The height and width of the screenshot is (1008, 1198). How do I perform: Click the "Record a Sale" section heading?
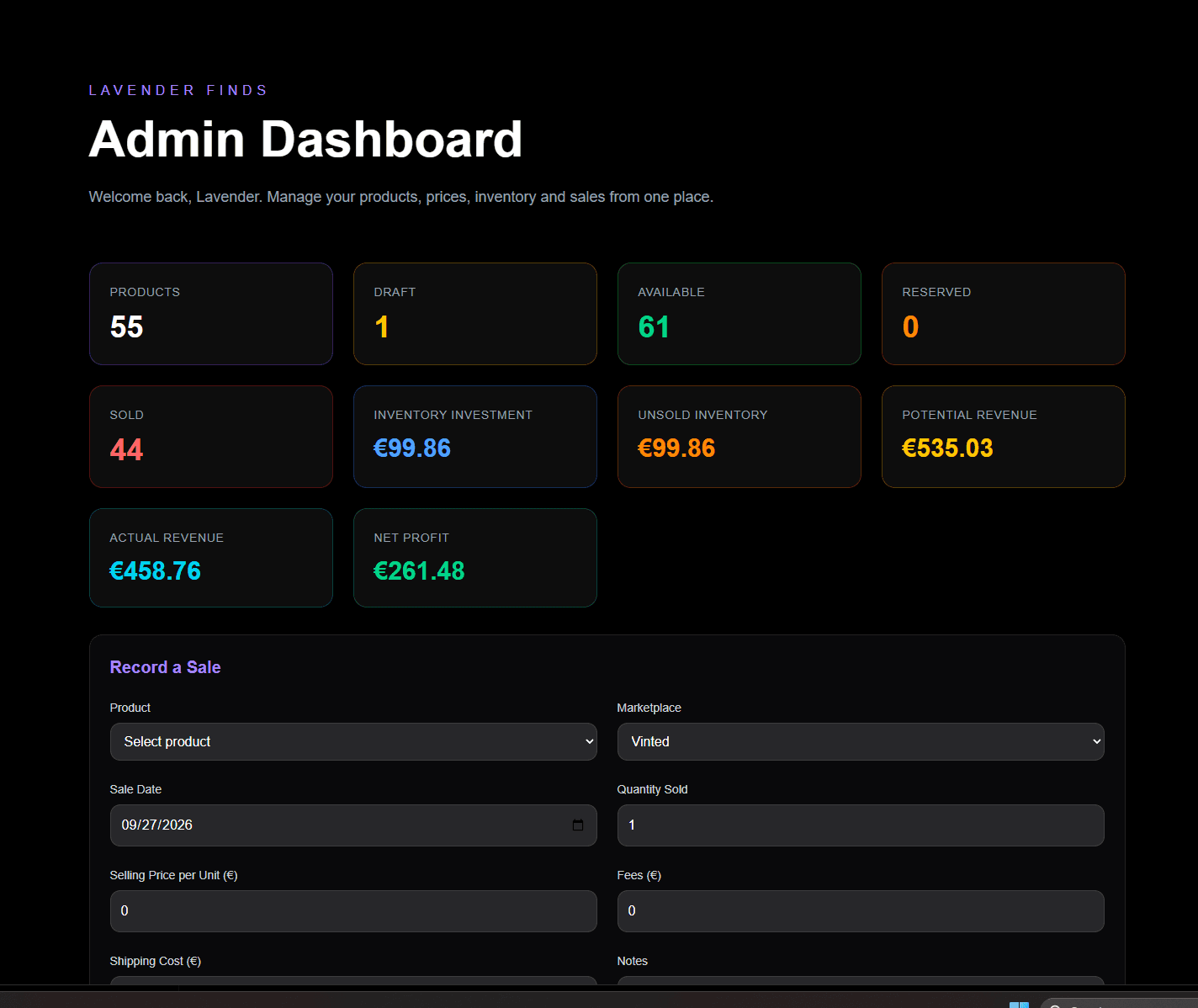click(x=166, y=667)
